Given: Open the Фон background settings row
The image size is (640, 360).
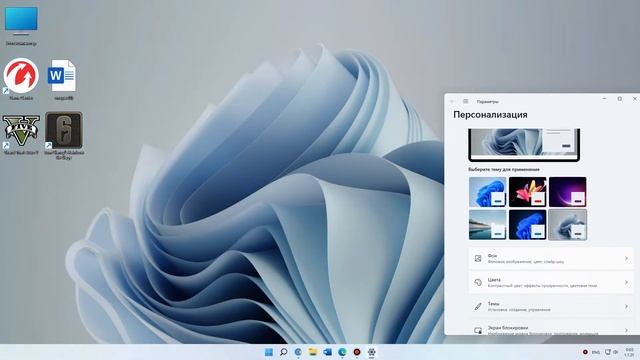Looking at the screenshot, I should [551, 258].
